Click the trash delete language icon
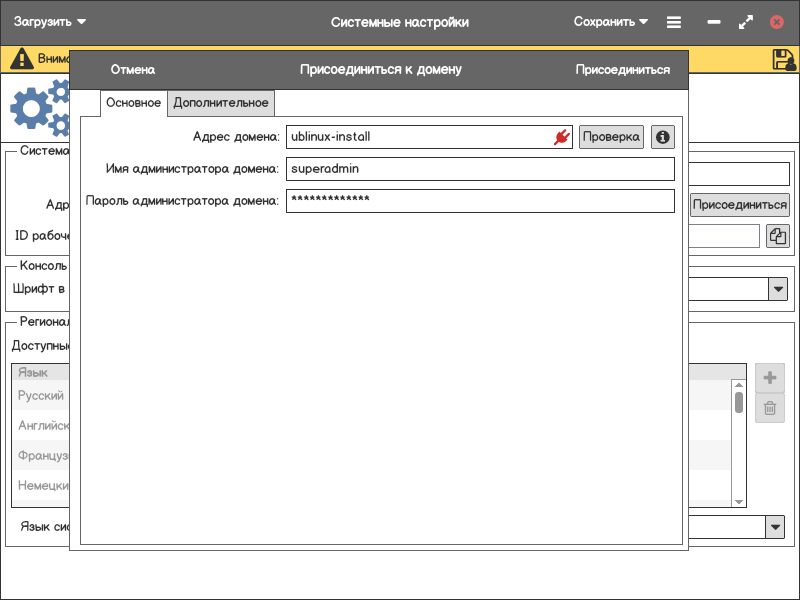 770,408
